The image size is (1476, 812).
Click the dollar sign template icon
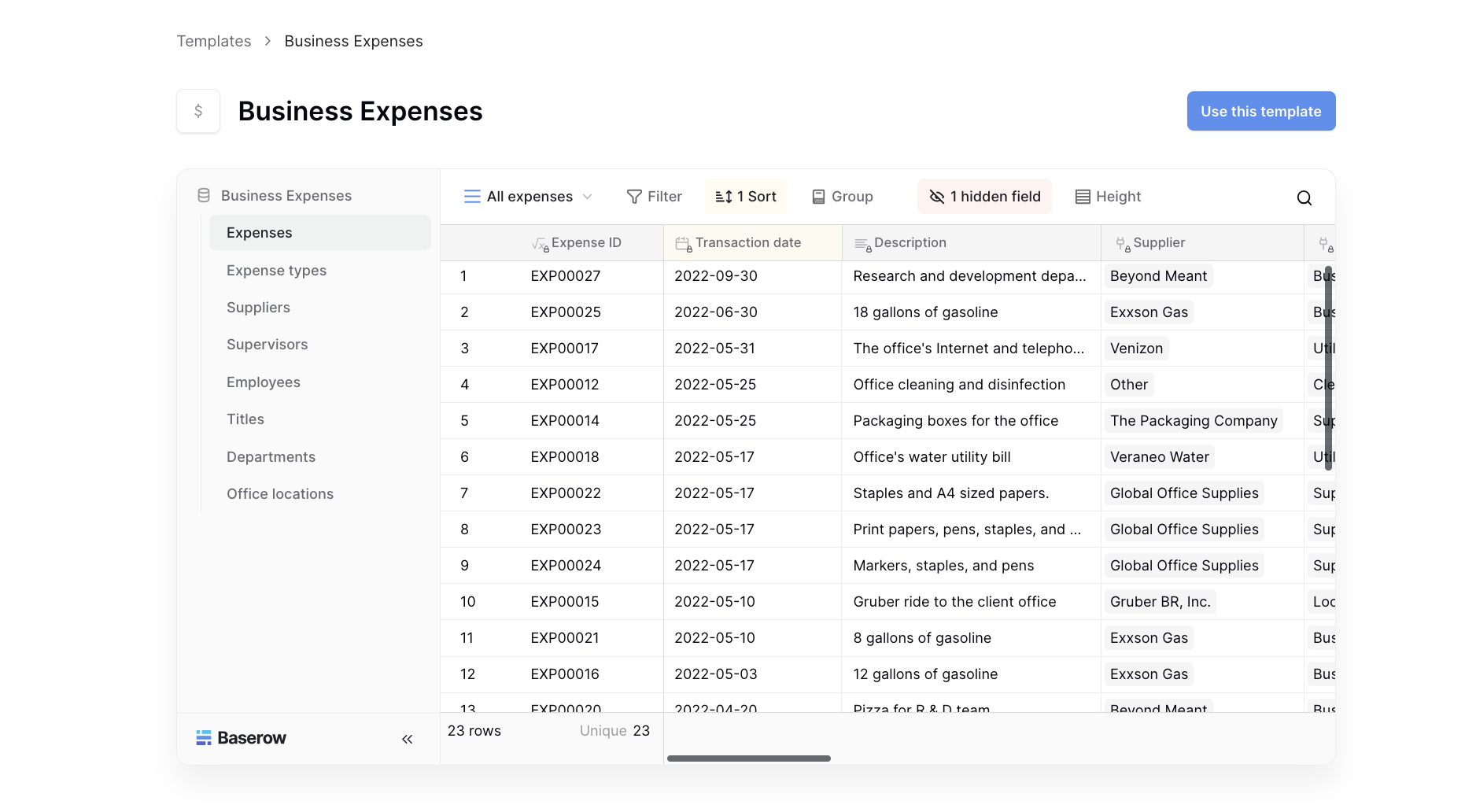198,111
